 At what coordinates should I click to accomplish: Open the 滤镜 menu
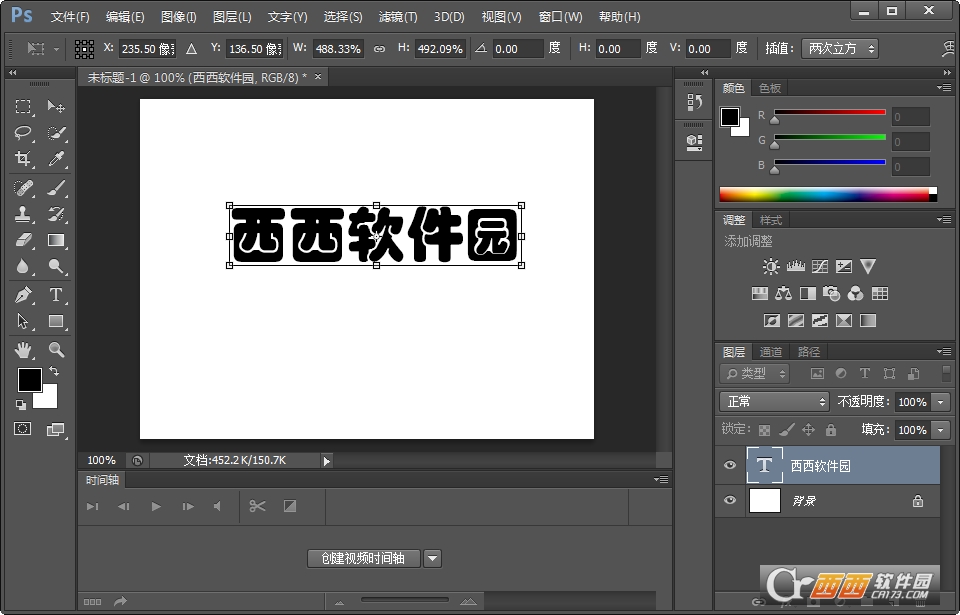point(396,16)
